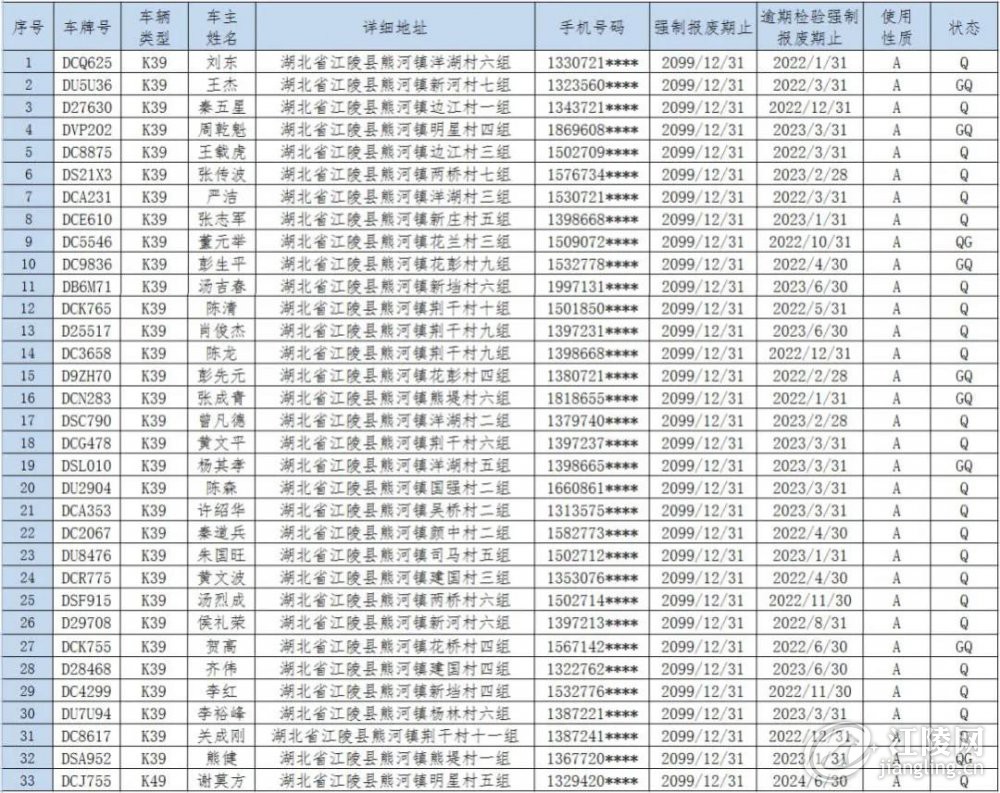Click the 车牌号 column header
Image resolution: width=1000 pixels, height=793 pixels.
(87, 27)
